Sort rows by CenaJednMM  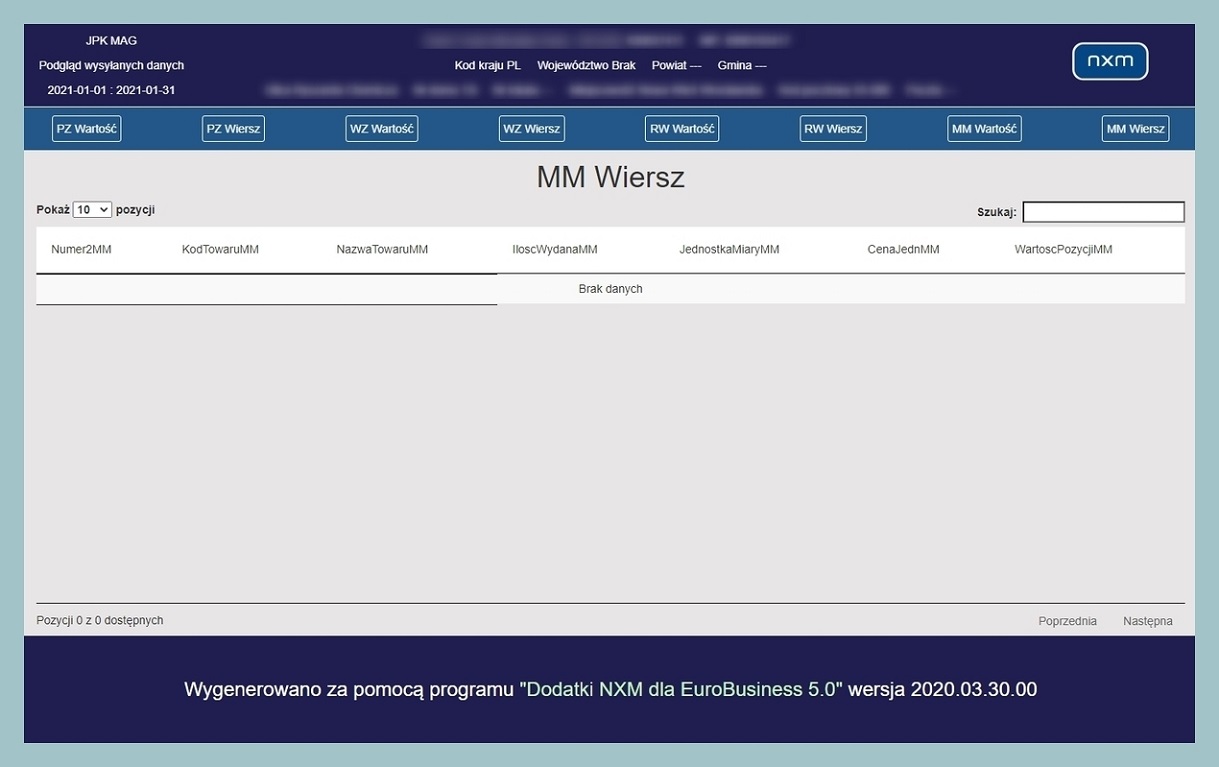[903, 249]
